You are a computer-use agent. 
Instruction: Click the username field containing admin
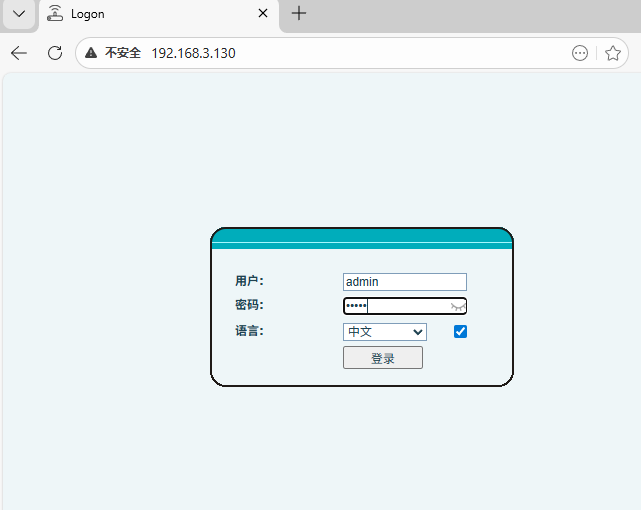click(404, 282)
